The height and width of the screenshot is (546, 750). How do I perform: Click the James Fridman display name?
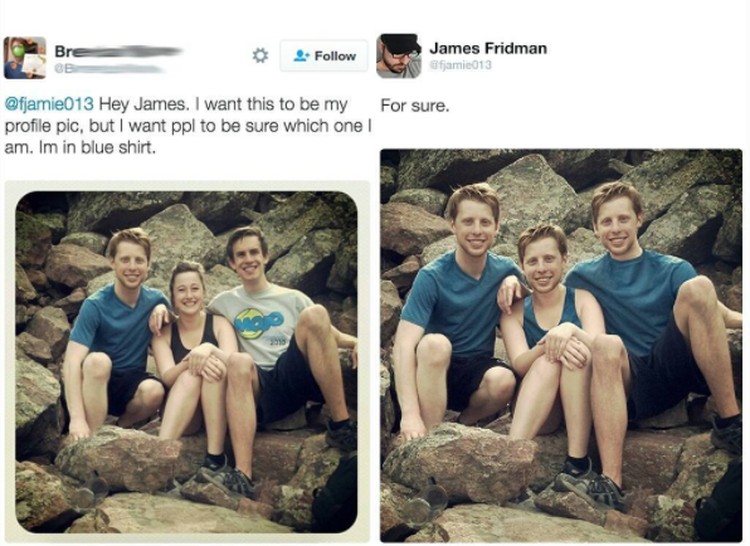(488, 48)
